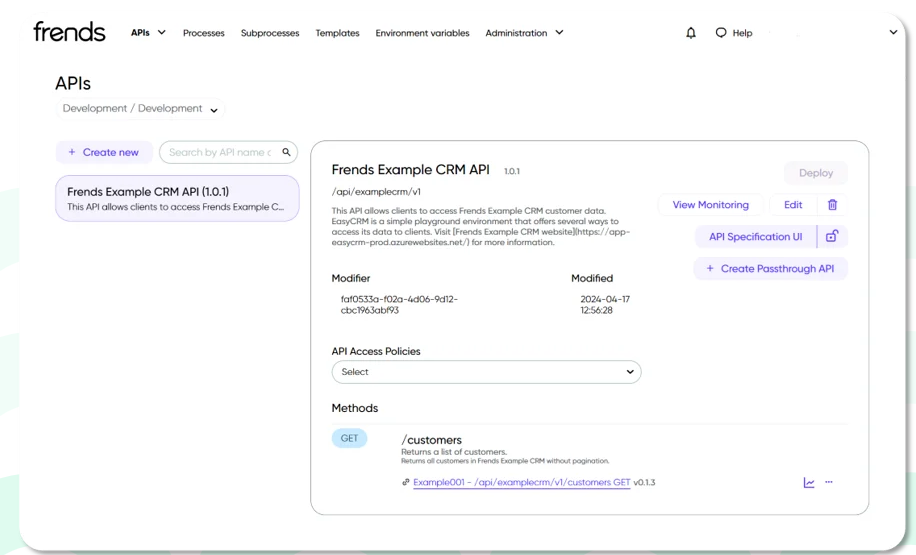Open the notifications bell
This screenshot has width=916, height=555.
pos(691,33)
